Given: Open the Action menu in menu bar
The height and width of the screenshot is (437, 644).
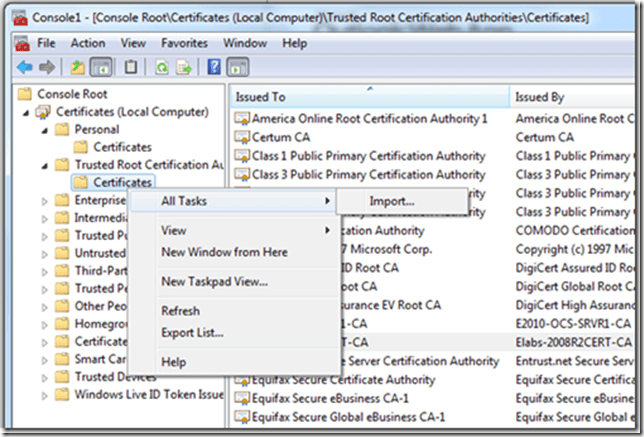Looking at the screenshot, I should point(88,43).
